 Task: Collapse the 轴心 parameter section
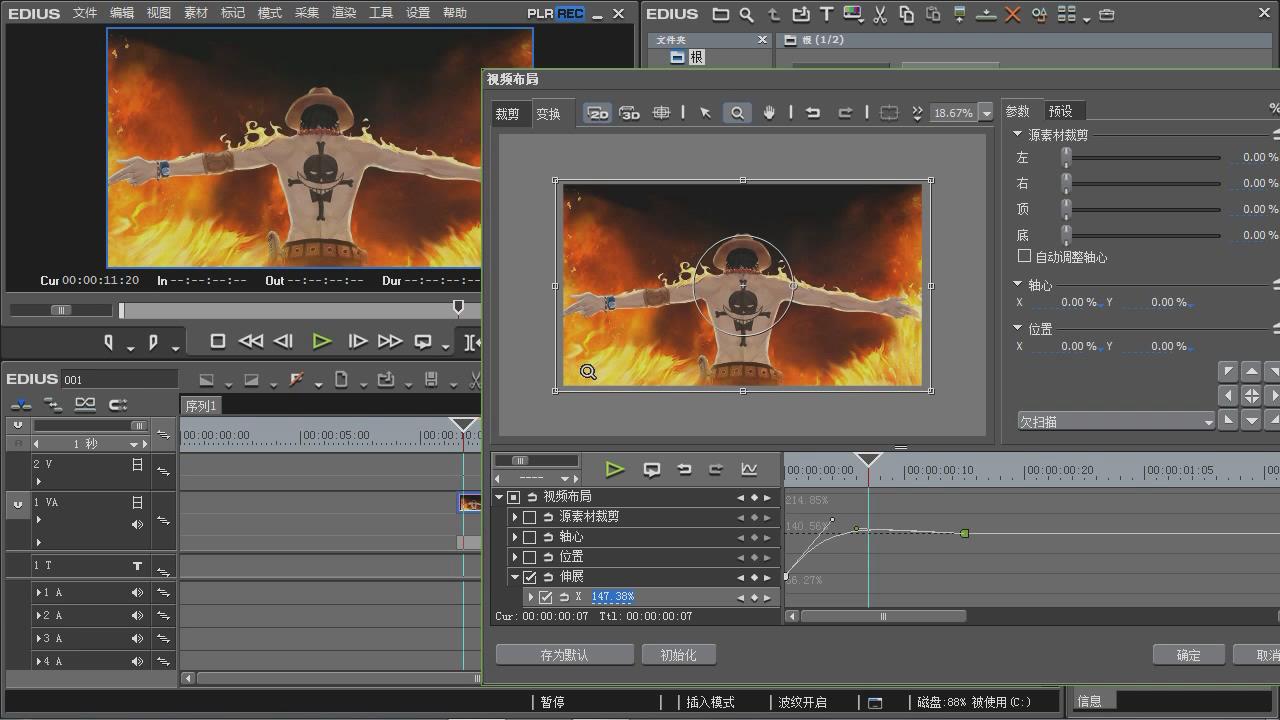coord(1018,285)
